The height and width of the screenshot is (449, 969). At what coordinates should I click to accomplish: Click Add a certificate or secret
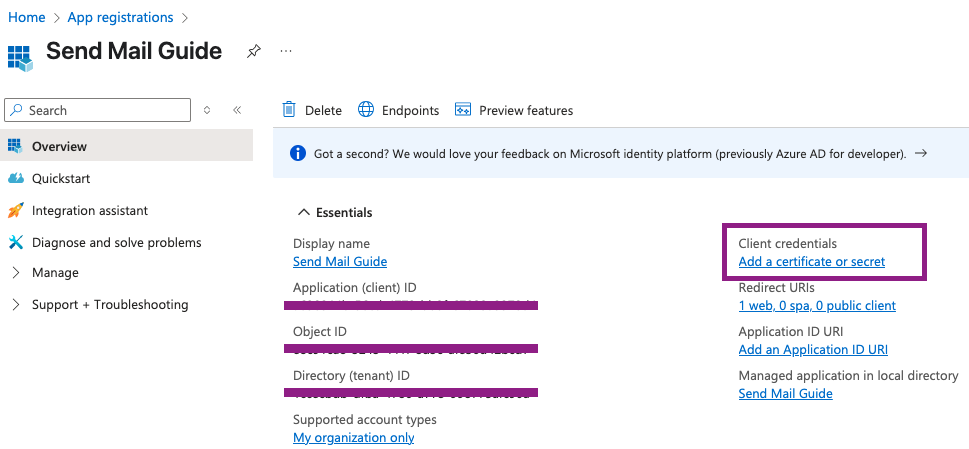pyautogui.click(x=811, y=261)
